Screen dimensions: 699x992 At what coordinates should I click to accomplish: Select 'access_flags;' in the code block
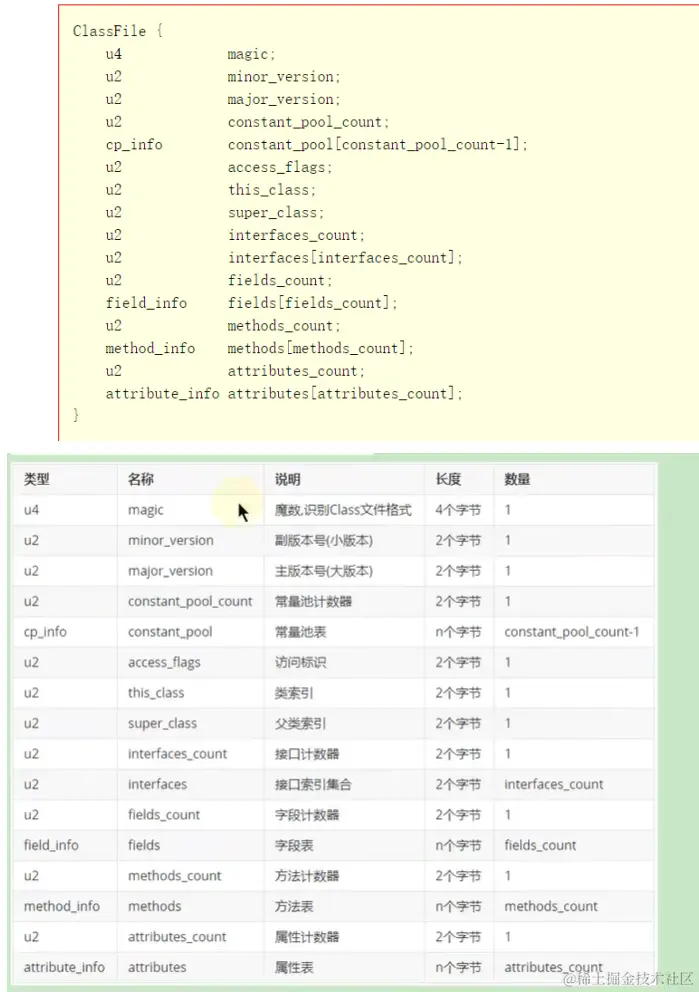[x=280, y=168]
